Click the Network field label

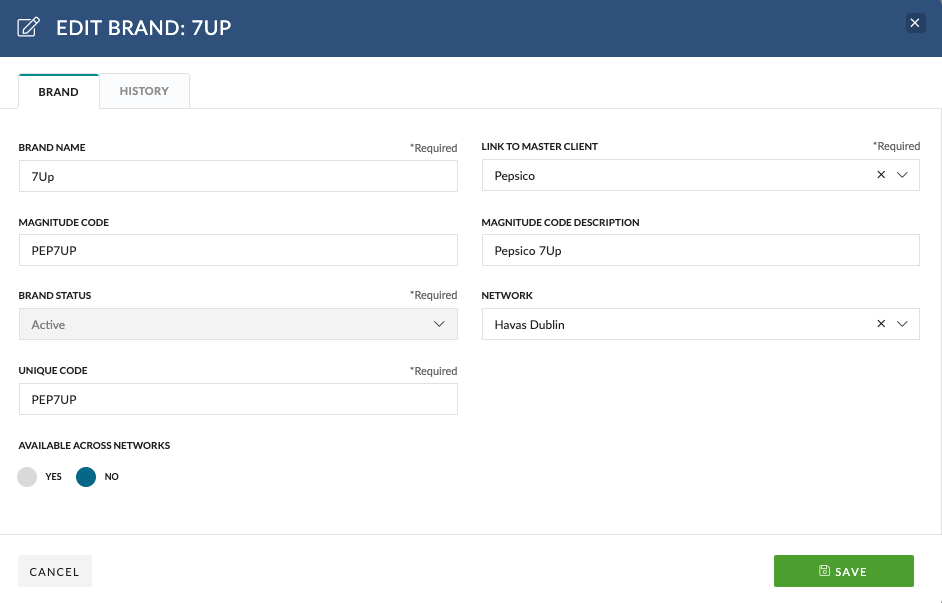pyautogui.click(x=507, y=295)
